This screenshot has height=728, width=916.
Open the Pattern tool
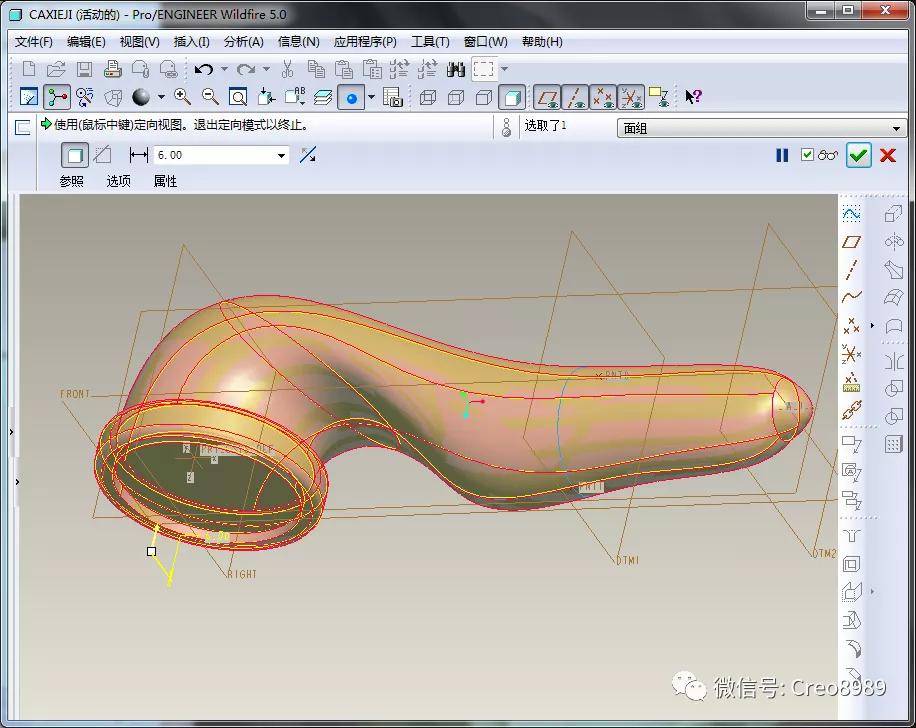(x=894, y=445)
